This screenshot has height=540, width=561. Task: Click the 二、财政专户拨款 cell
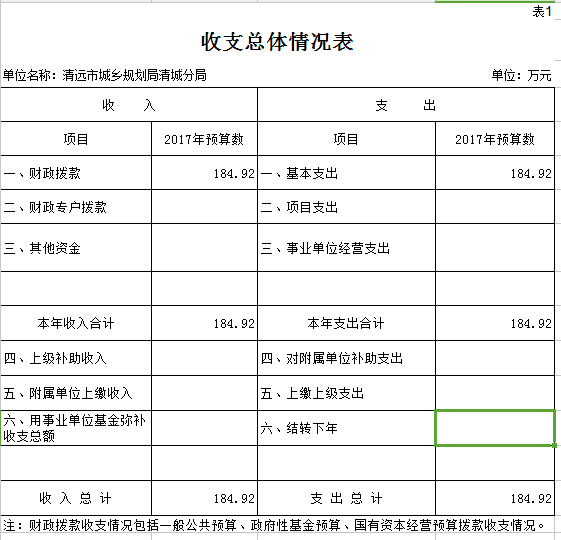[x=76, y=207]
